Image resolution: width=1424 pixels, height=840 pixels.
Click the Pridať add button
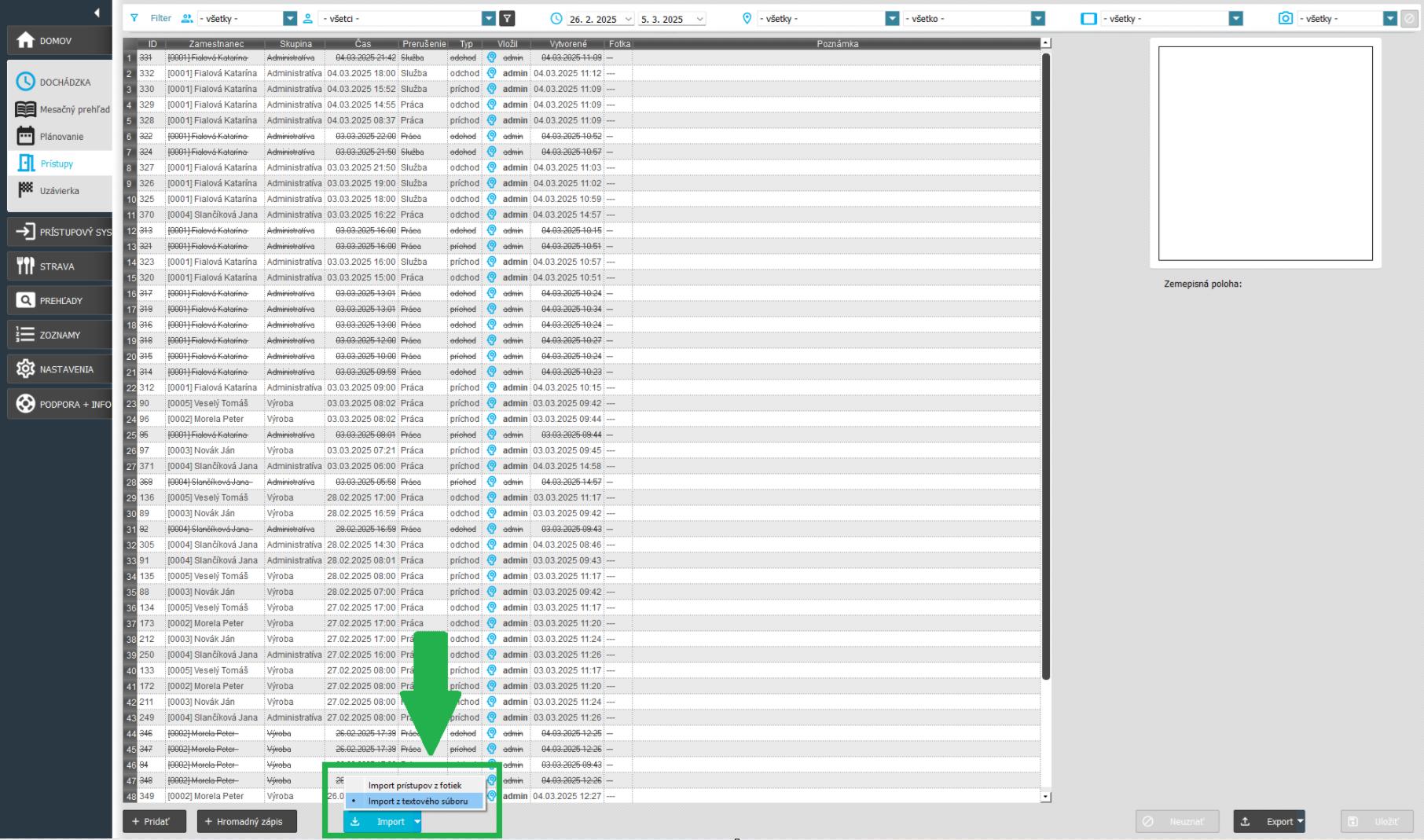[155, 821]
